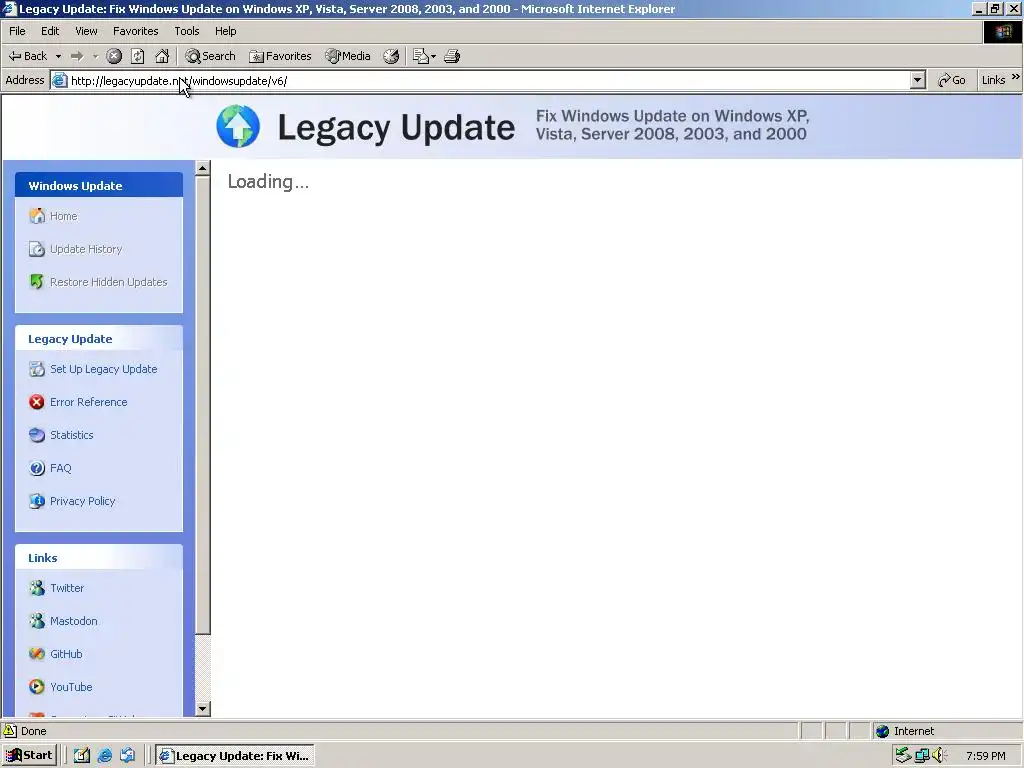This screenshot has height=768, width=1024.
Task: Open the FAQ link
Action: point(61,468)
